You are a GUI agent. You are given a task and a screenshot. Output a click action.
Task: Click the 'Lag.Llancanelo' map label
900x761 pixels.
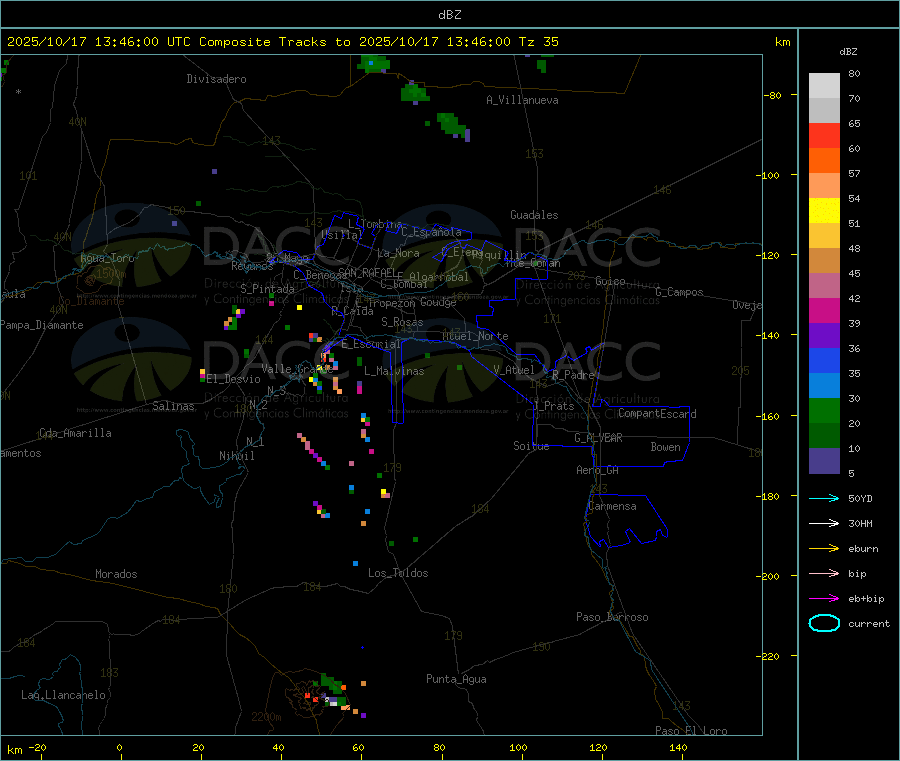pyautogui.click(x=63, y=695)
